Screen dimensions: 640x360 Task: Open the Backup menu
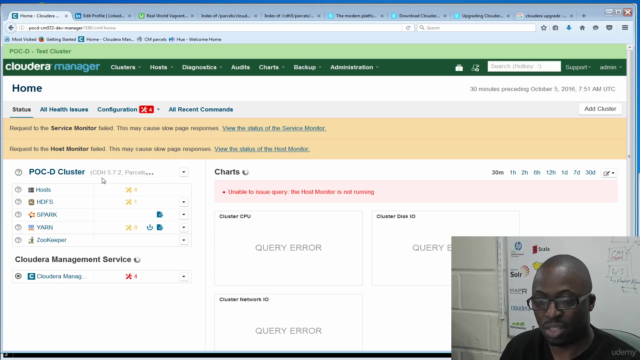tap(307, 67)
